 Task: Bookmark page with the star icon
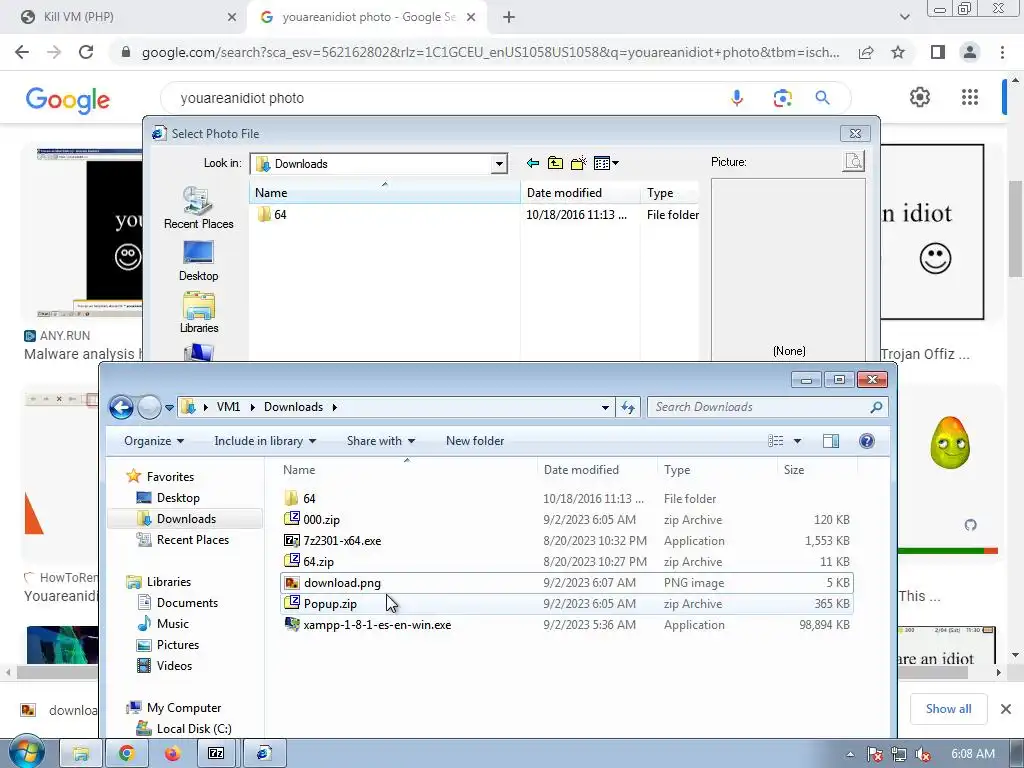(898, 52)
